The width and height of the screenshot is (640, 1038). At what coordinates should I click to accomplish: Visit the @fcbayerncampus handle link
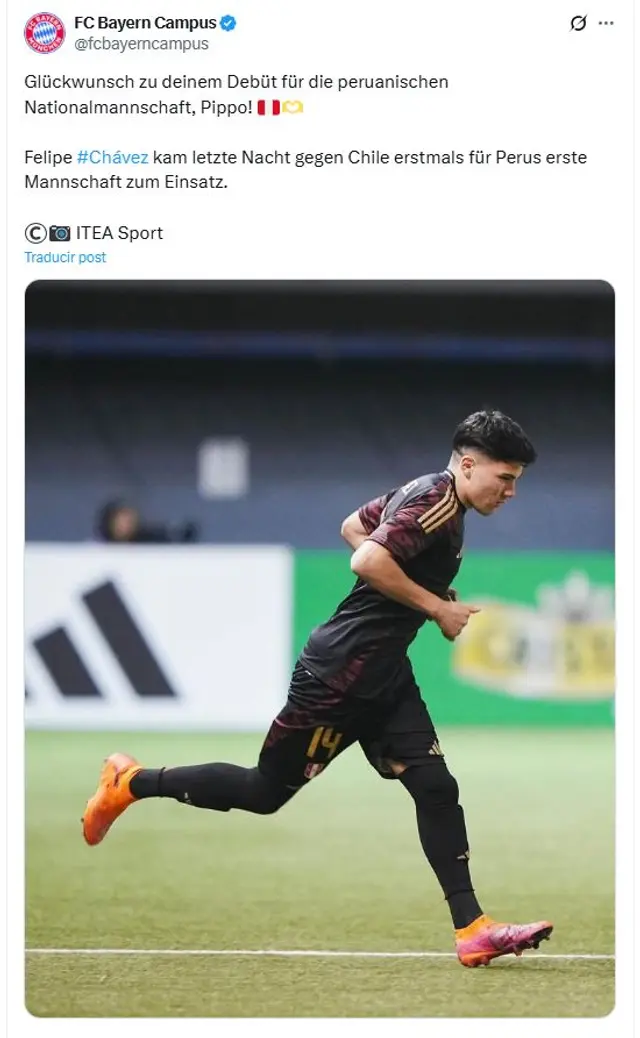[x=141, y=44]
